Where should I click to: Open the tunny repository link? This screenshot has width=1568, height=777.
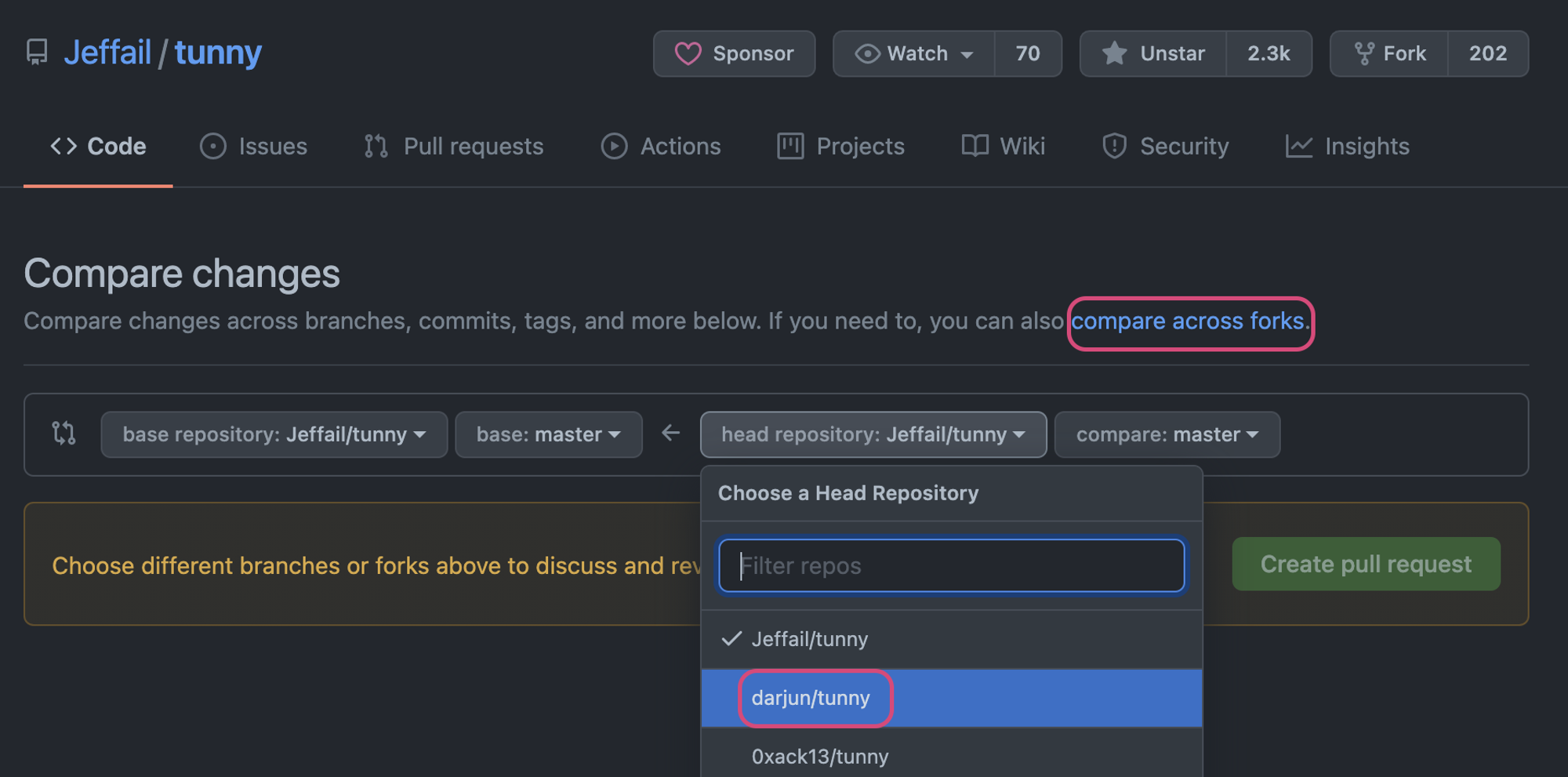(218, 53)
